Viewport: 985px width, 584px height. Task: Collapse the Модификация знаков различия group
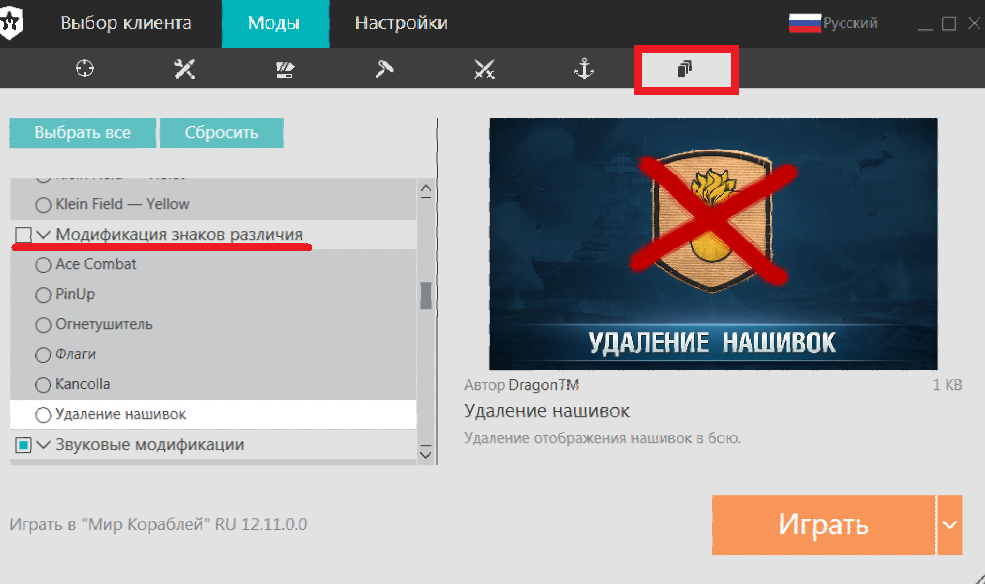point(43,235)
